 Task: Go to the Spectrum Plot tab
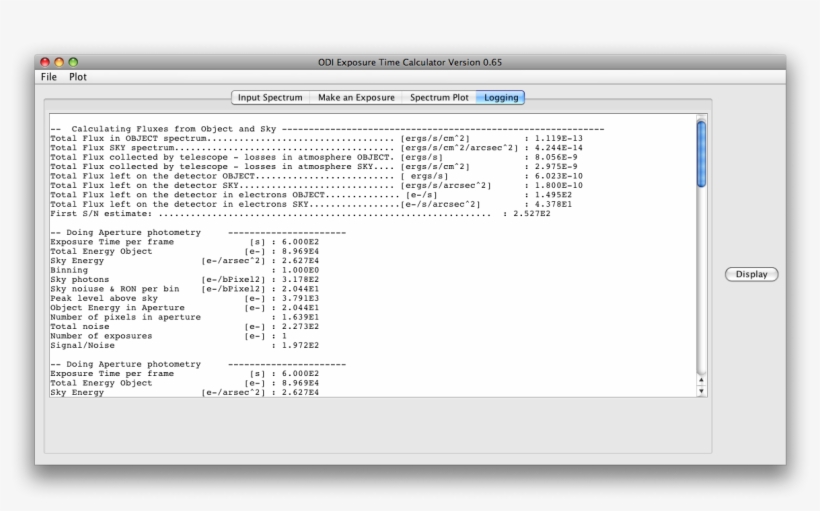pyautogui.click(x=438, y=98)
